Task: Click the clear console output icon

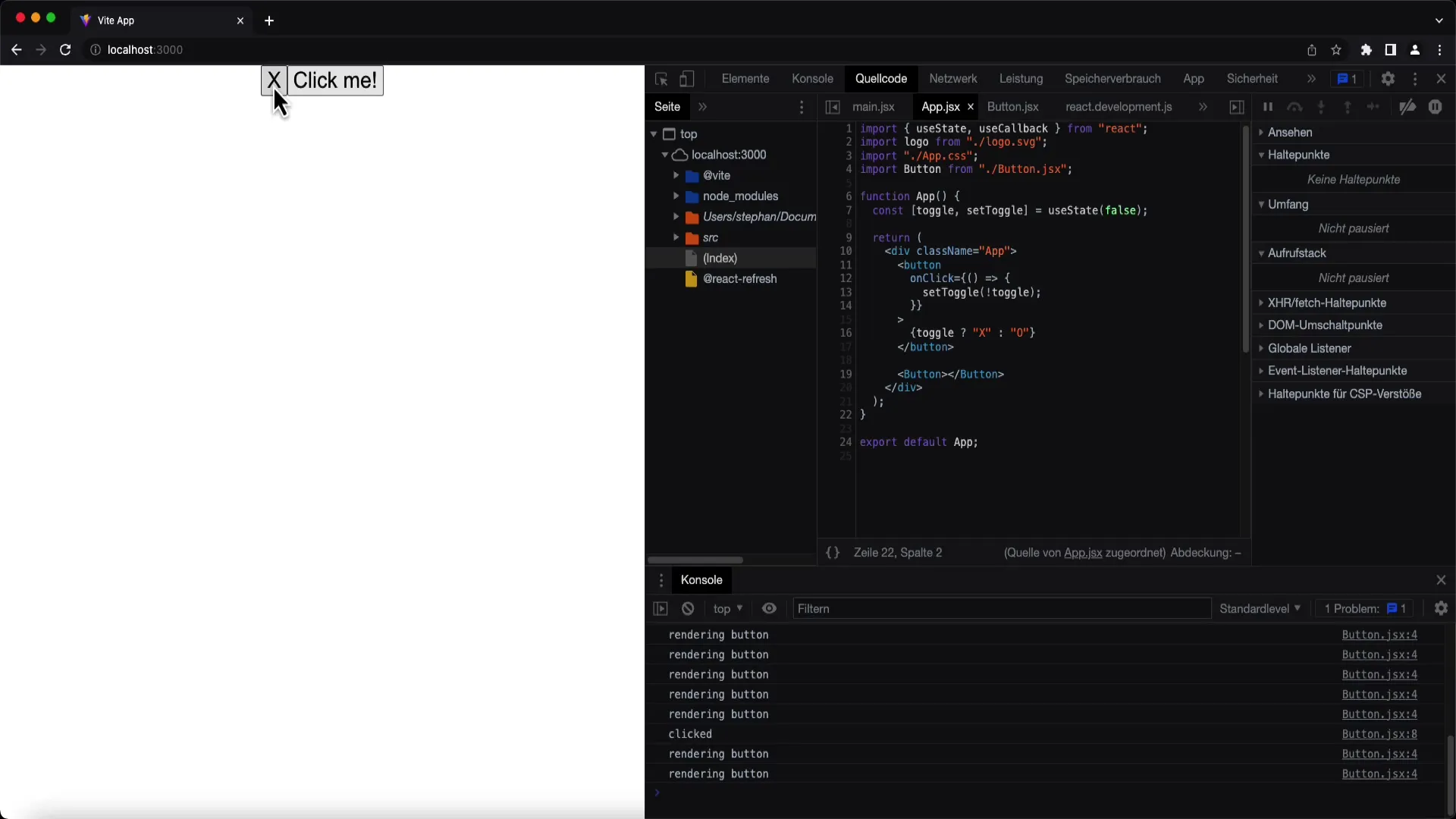Action: [x=687, y=608]
